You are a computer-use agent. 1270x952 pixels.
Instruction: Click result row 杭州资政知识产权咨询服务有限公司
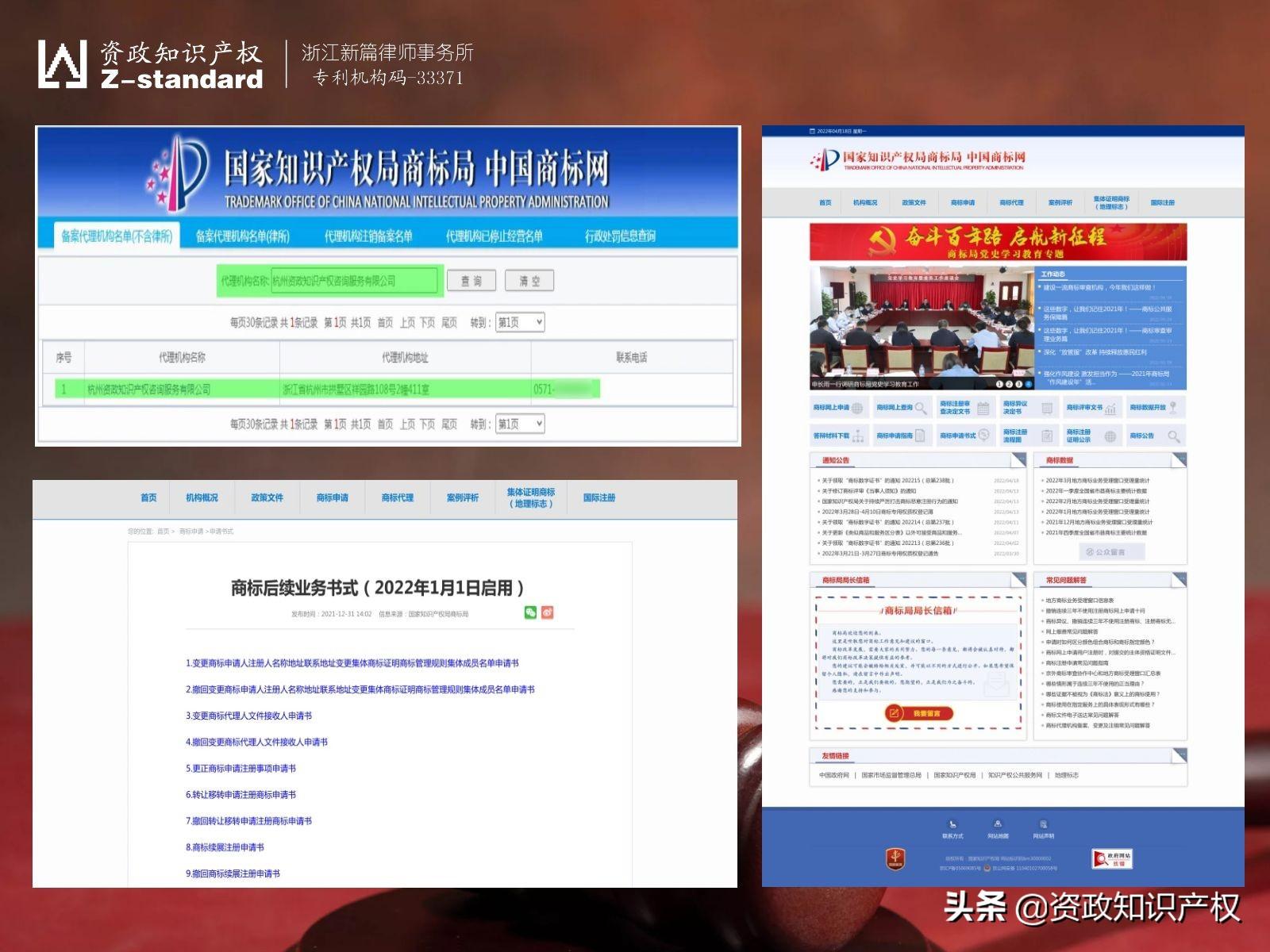click(387, 390)
